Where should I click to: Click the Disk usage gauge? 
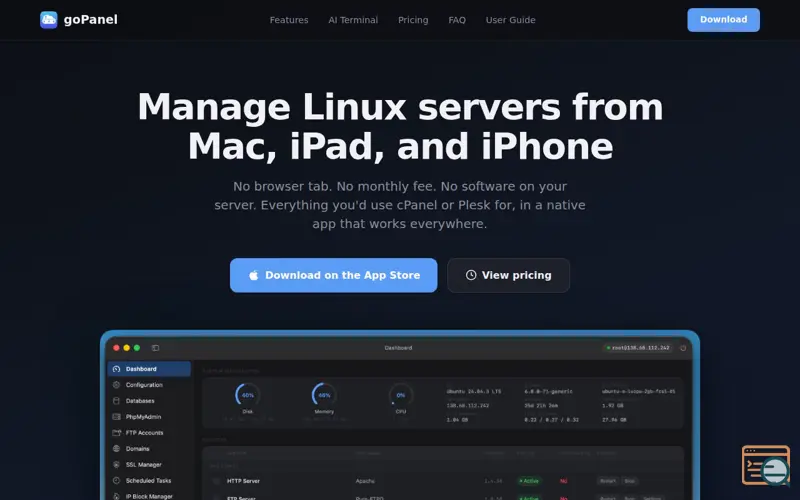248,395
